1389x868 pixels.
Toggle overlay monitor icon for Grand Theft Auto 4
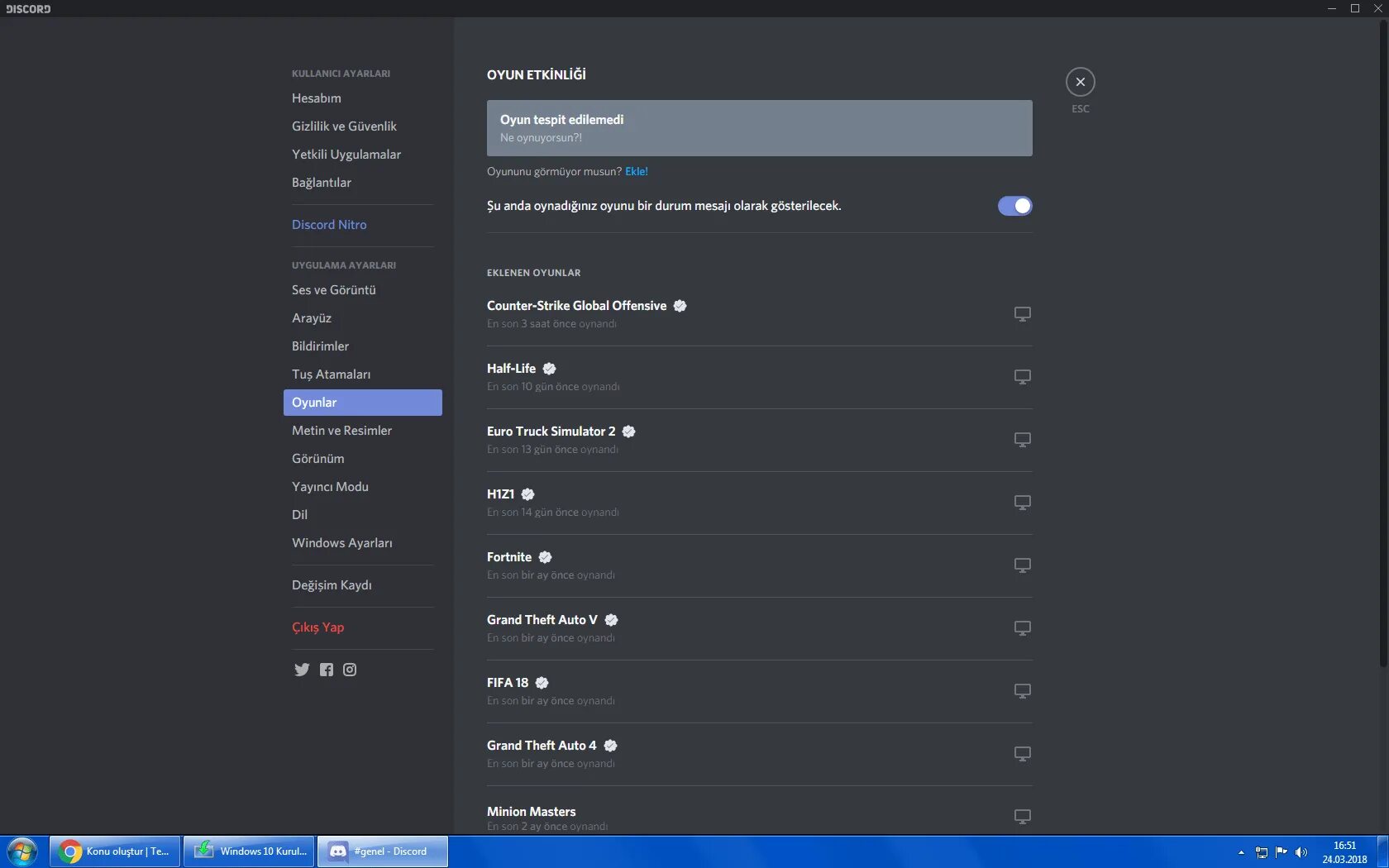coord(1023,754)
